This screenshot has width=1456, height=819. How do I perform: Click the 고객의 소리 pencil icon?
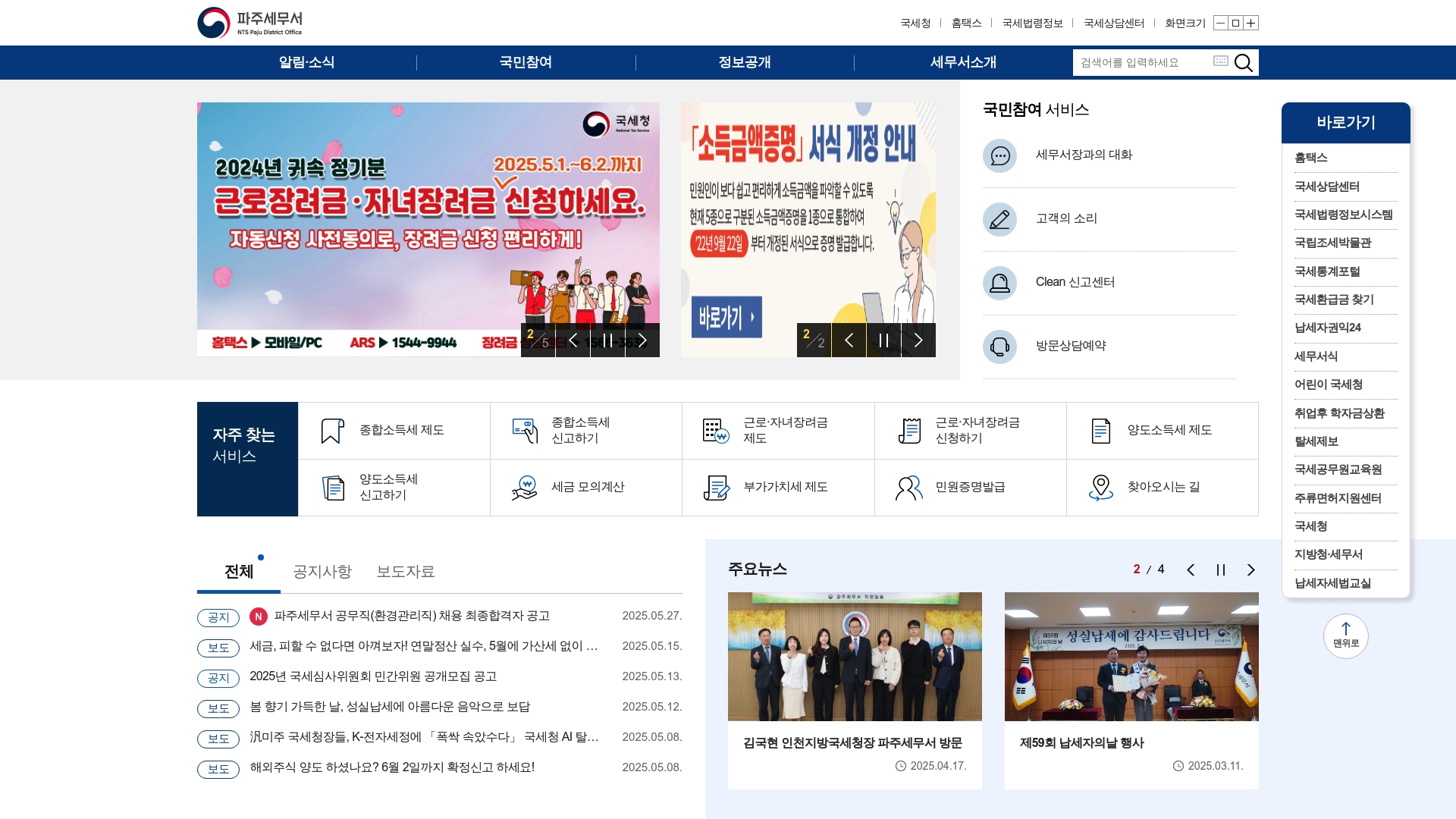coord(999,219)
